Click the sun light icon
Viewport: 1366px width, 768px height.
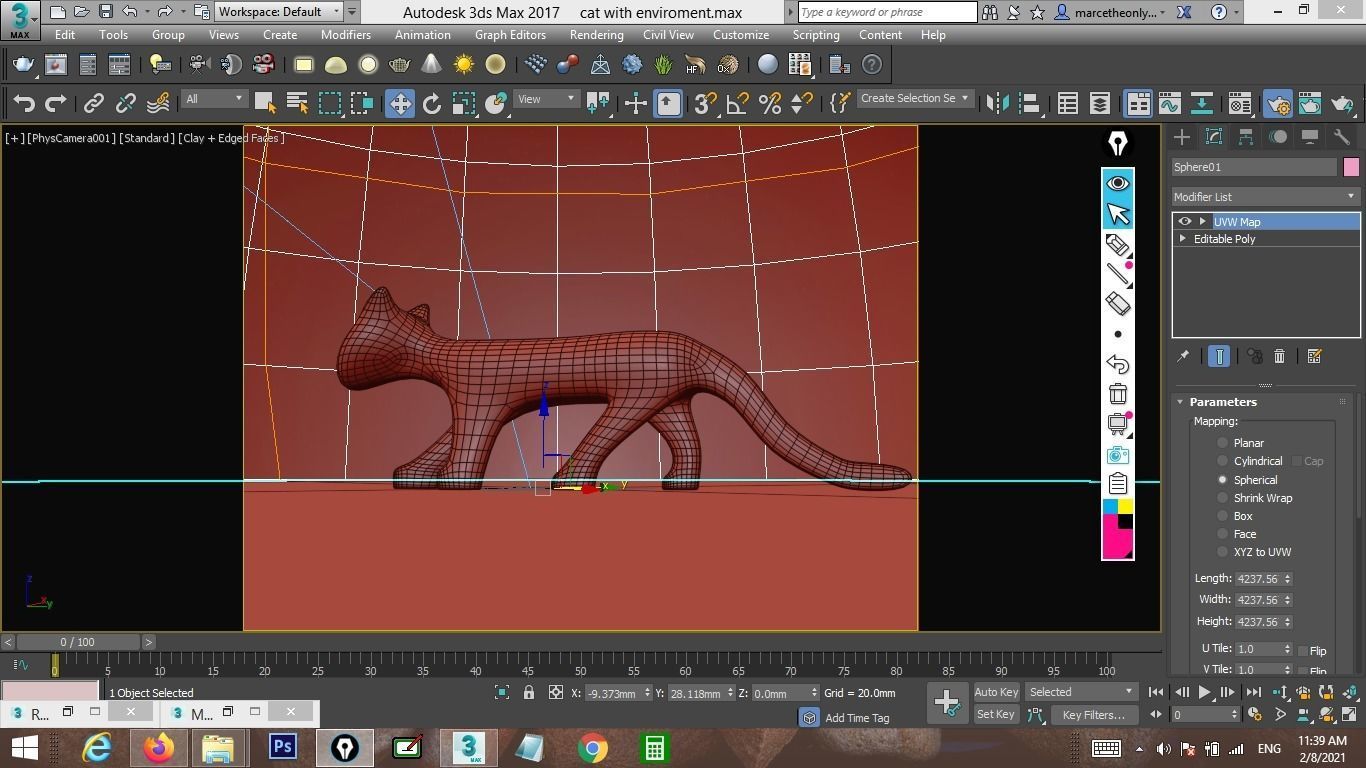[x=464, y=65]
